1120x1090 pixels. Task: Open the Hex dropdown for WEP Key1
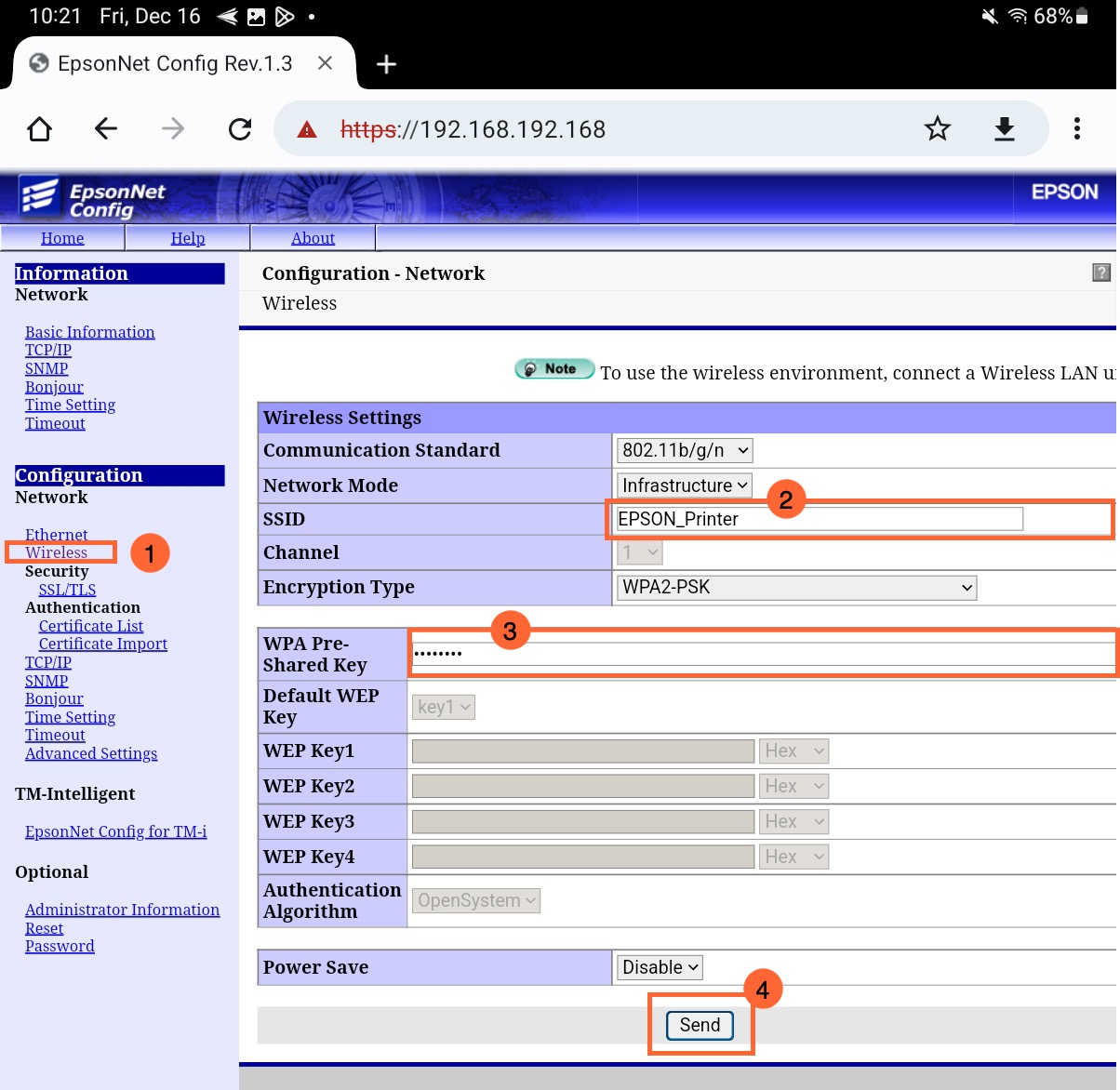point(794,751)
